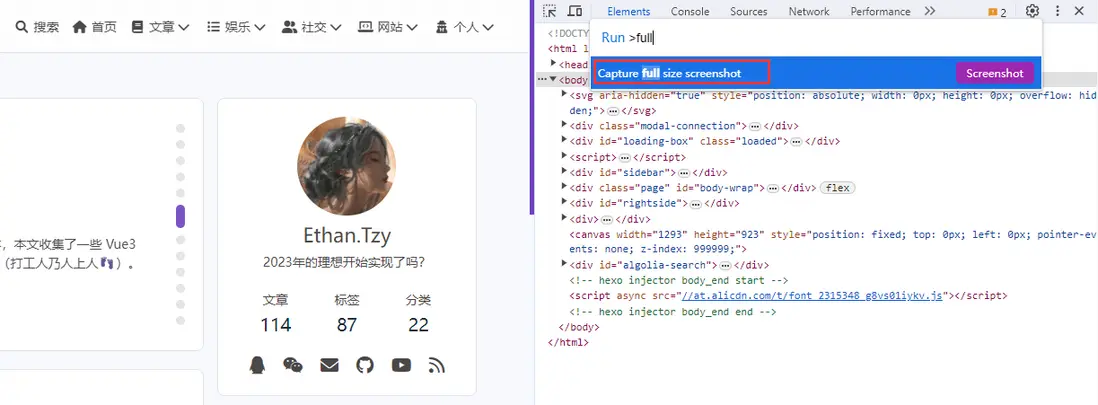
Task: Open the RSS feed icon
Action: pyautogui.click(x=437, y=365)
